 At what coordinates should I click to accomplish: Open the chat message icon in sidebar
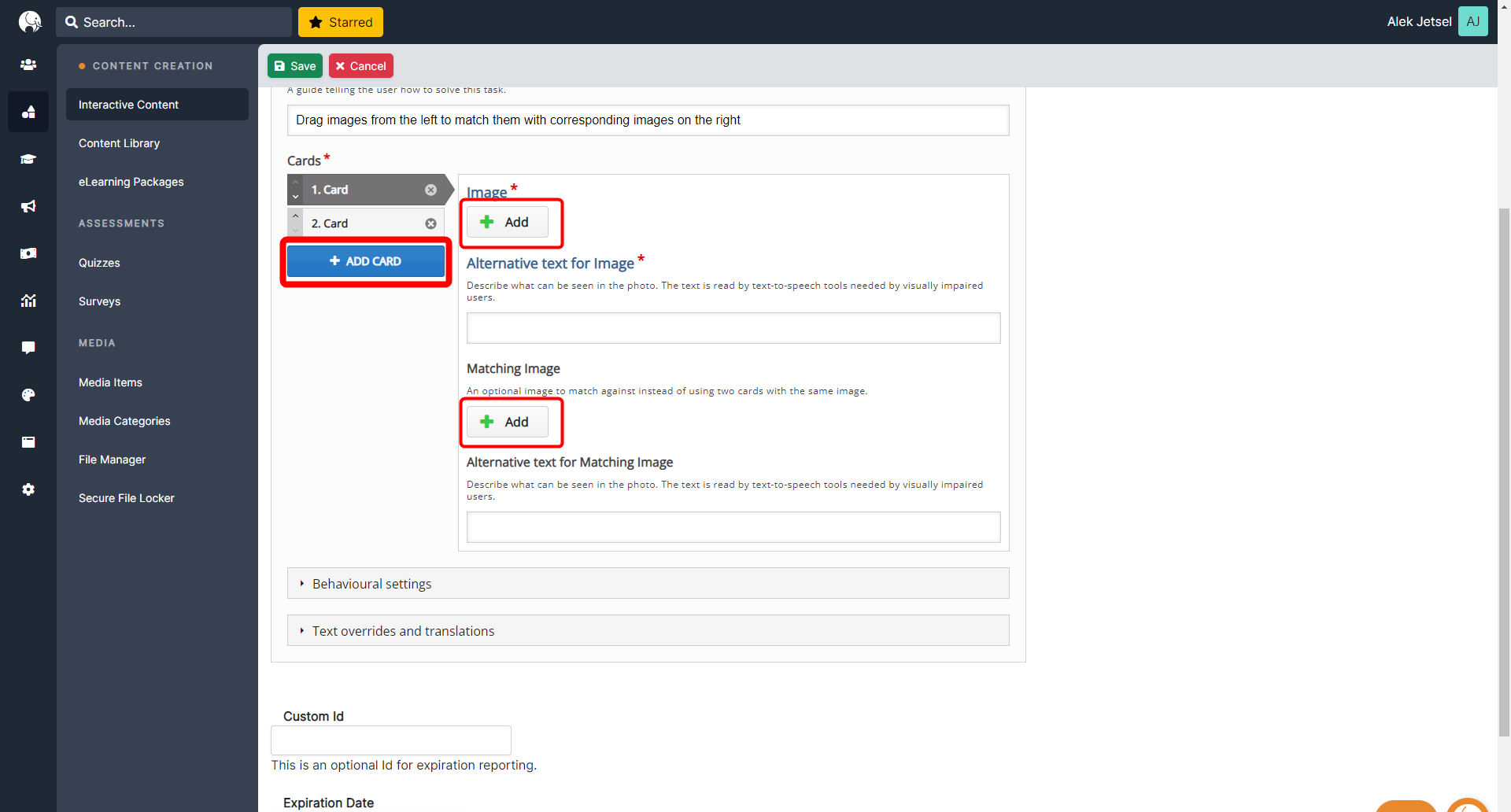click(28, 348)
